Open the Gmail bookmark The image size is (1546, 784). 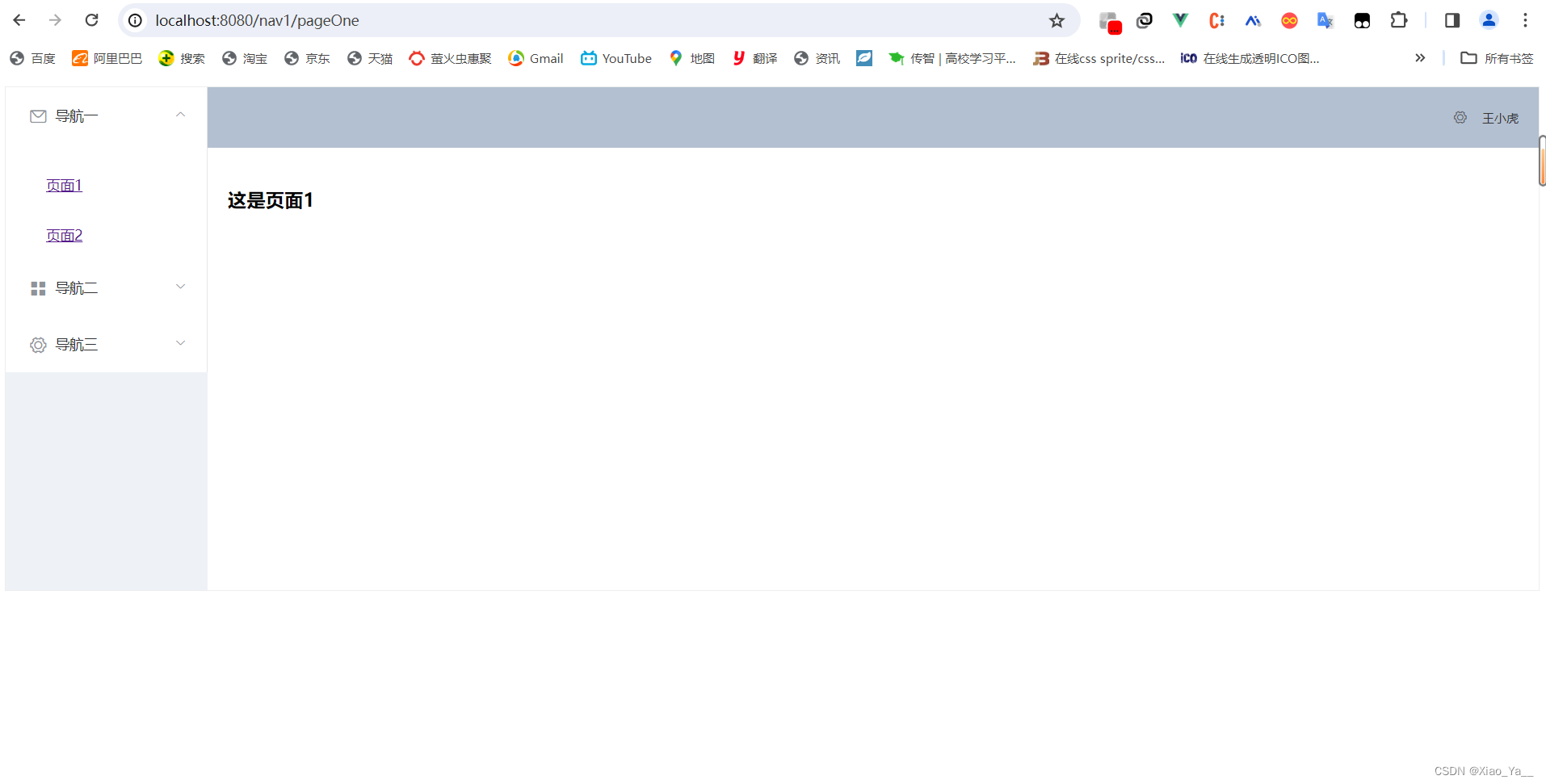pos(535,58)
